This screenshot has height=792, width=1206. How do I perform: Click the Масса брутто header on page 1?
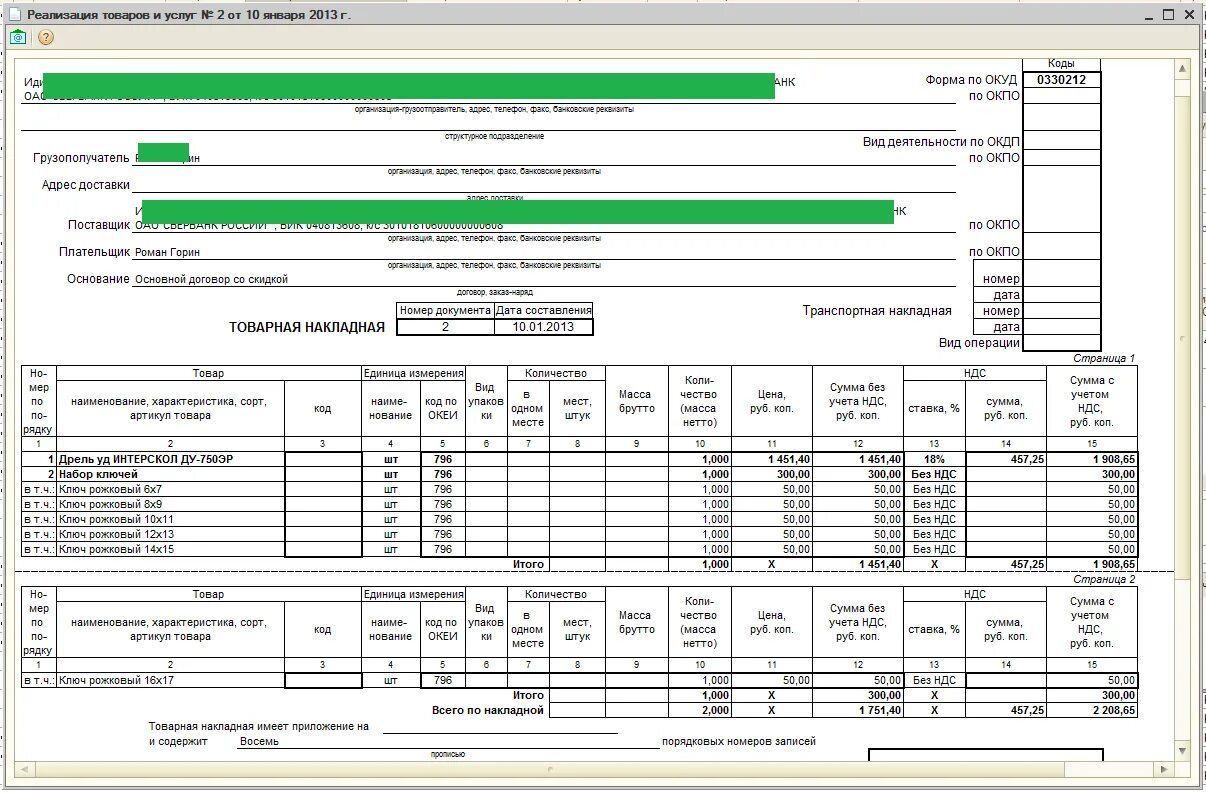click(635, 401)
